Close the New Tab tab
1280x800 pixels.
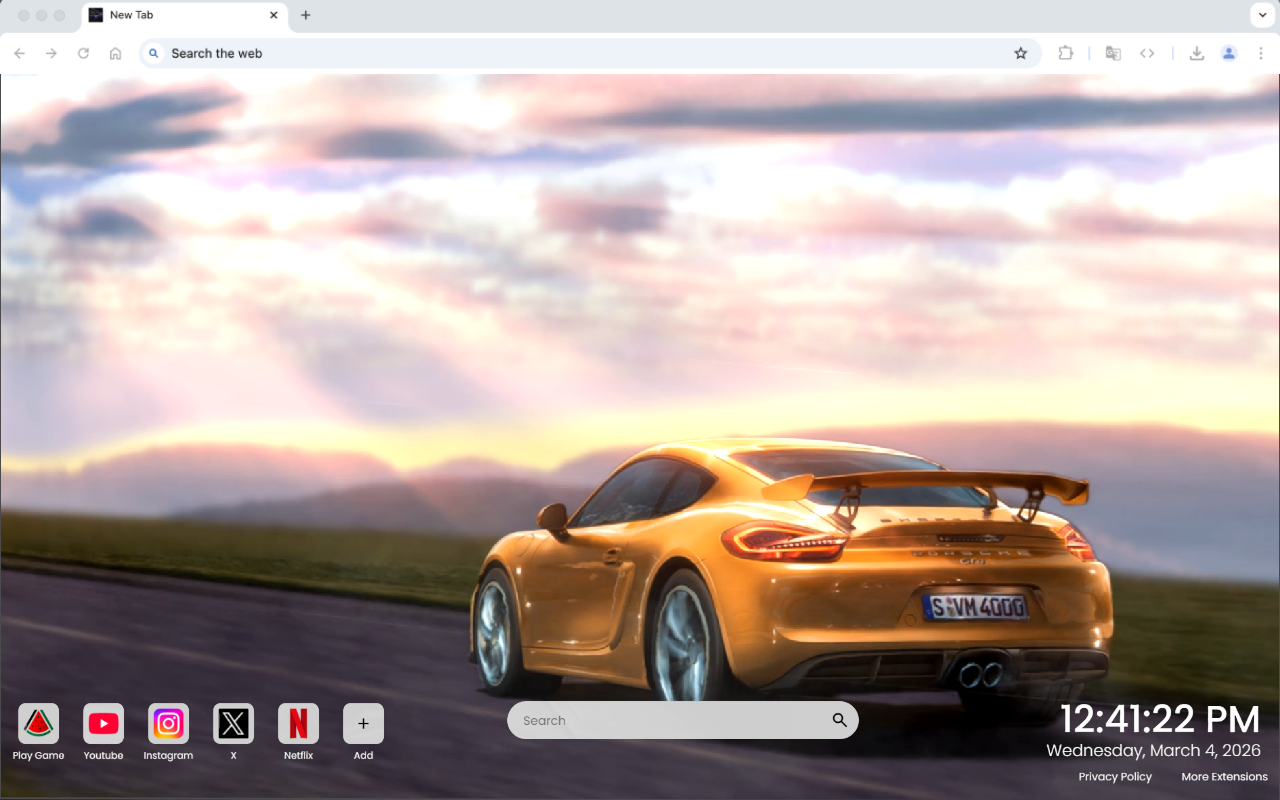(274, 15)
